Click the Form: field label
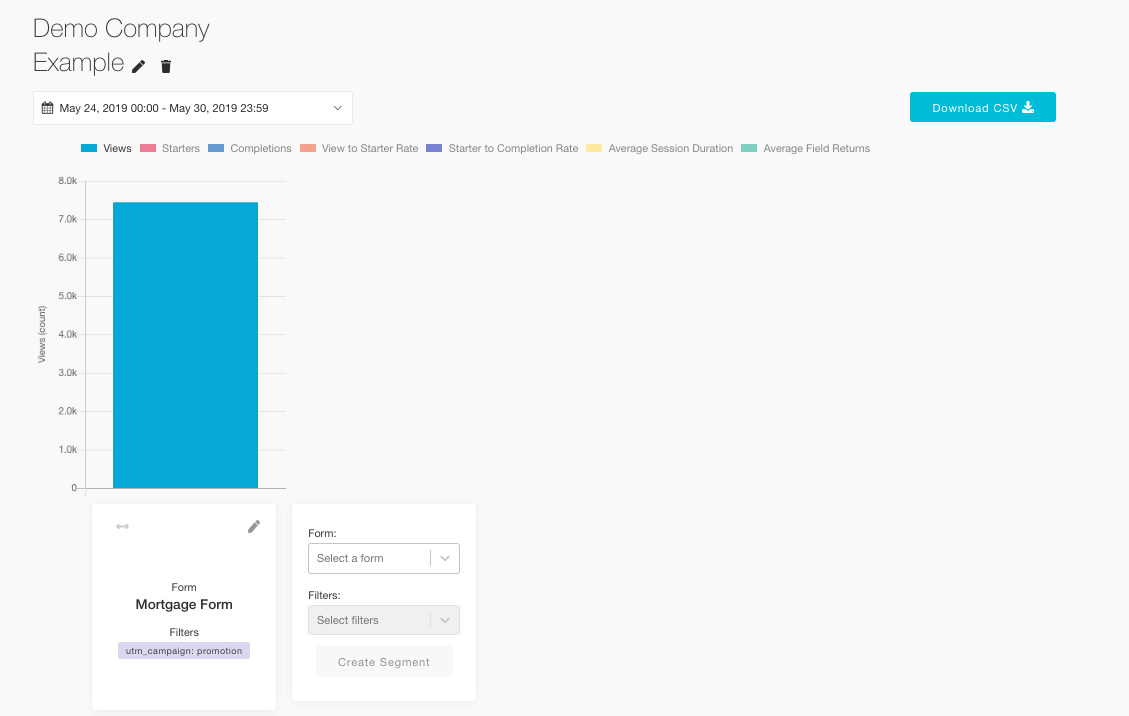This screenshot has width=1129, height=716. click(322, 533)
